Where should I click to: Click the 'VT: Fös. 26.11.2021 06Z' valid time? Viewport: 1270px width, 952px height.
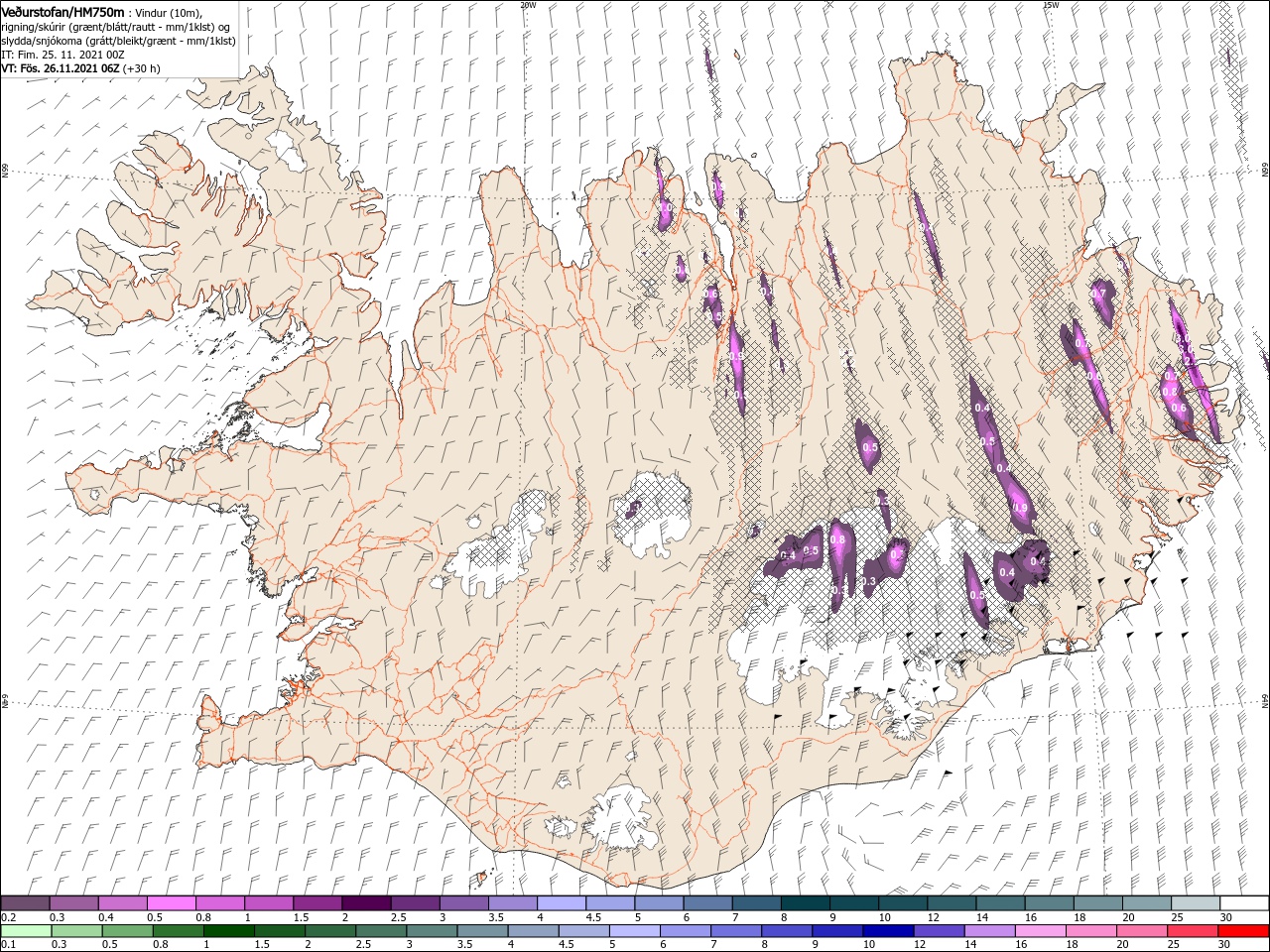pyautogui.click(x=61, y=68)
